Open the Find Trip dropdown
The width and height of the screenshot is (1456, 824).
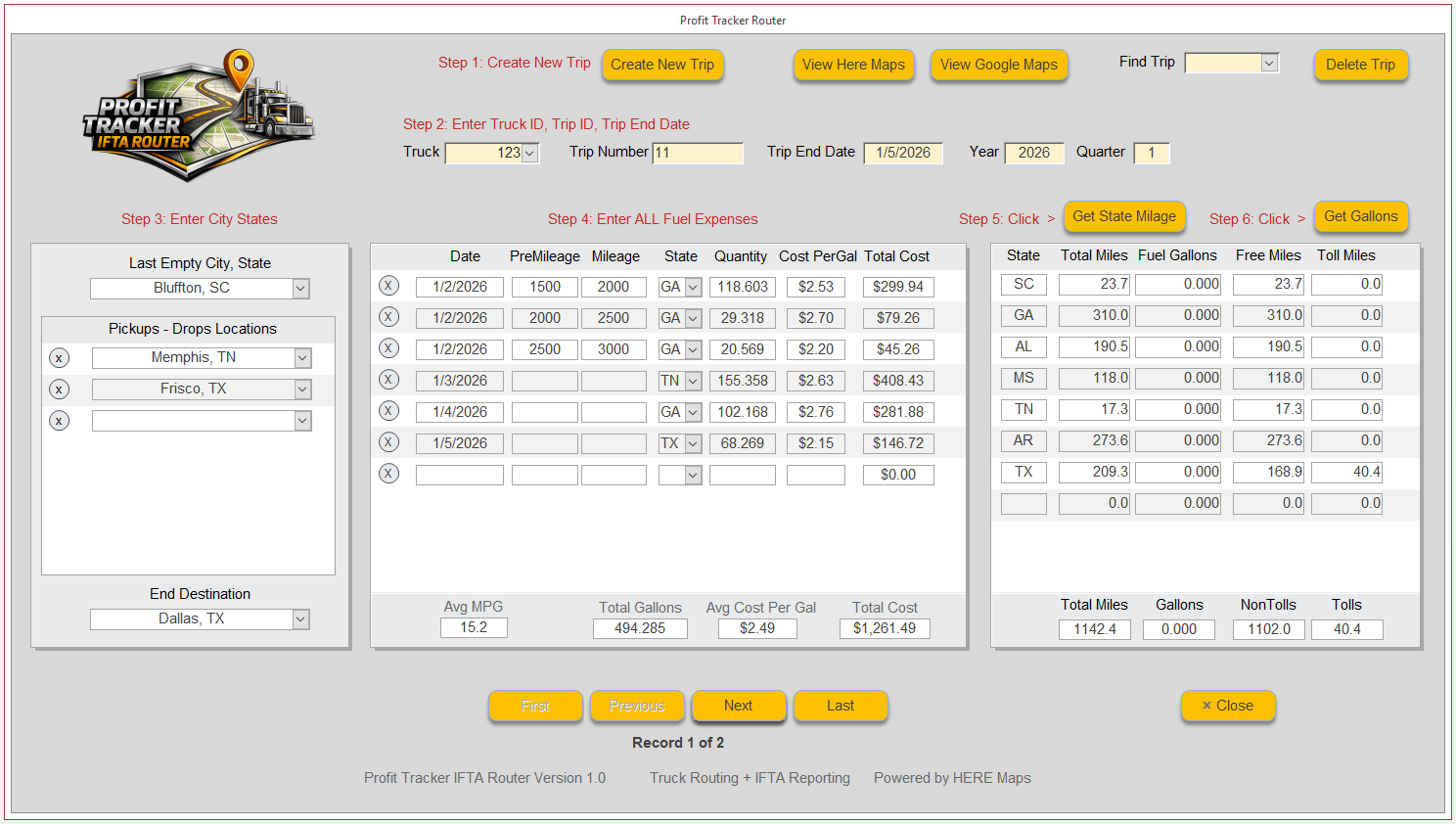(1269, 63)
